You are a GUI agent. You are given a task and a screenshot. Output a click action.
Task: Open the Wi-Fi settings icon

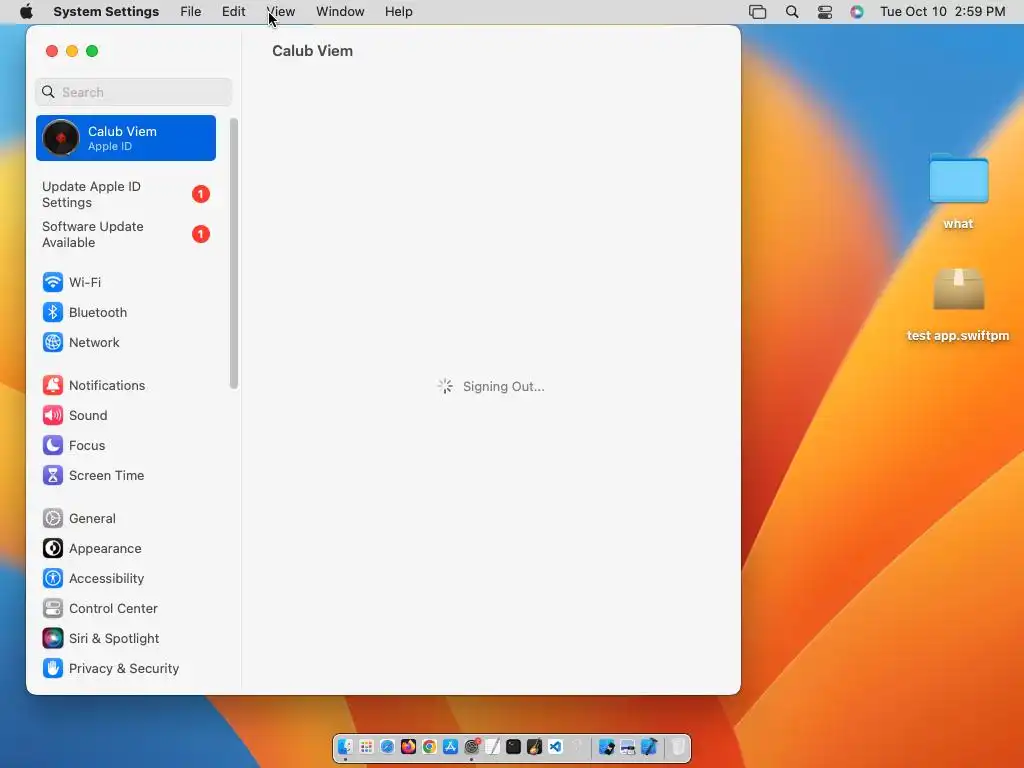pyautogui.click(x=53, y=282)
